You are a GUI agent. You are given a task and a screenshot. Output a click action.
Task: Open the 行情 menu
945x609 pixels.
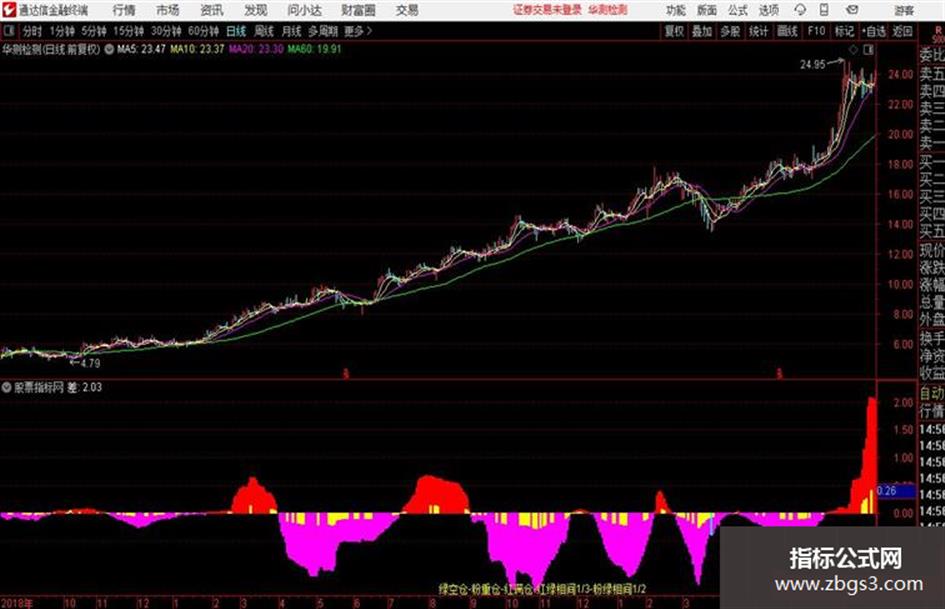124,10
